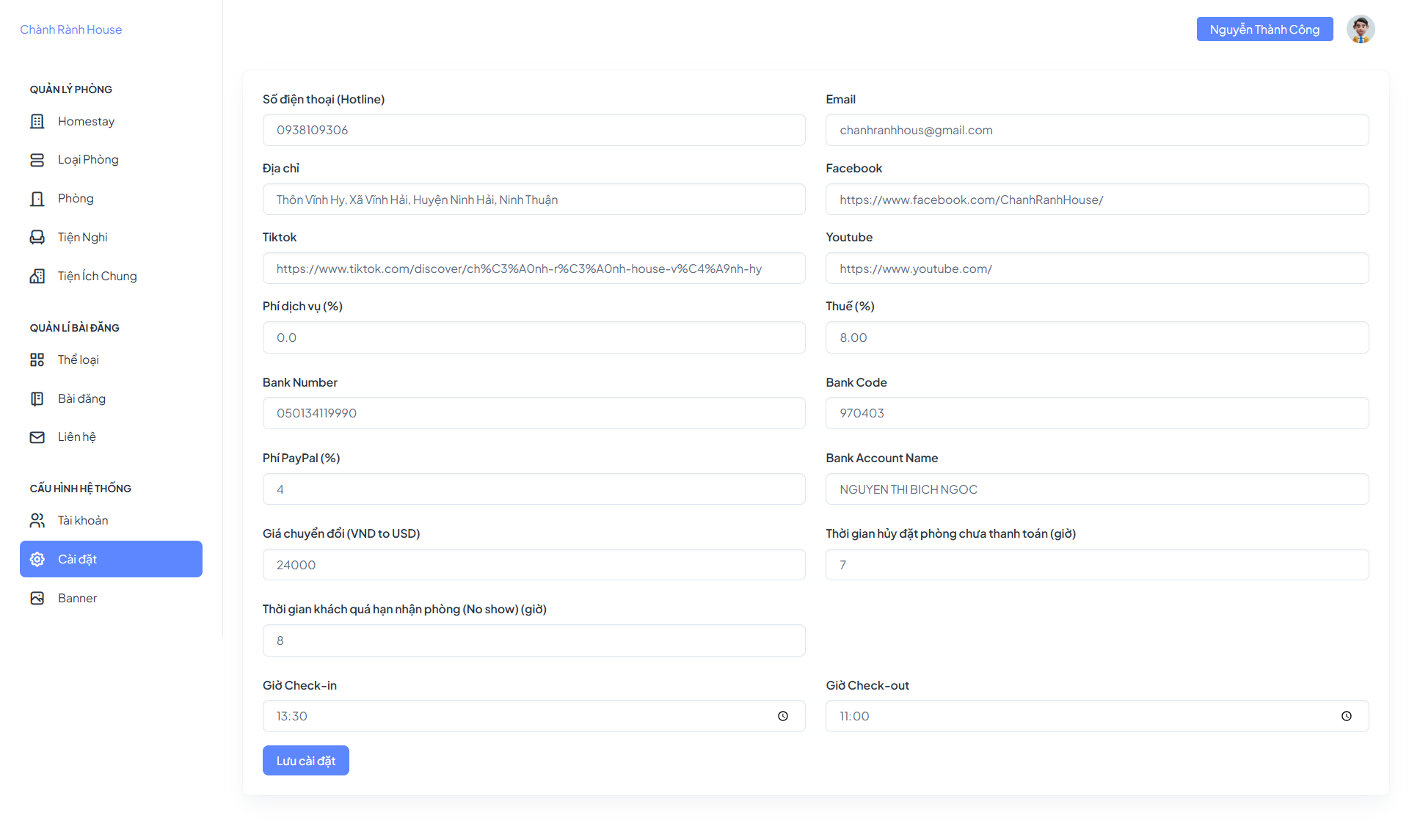This screenshot has height=840, width=1409.
Task: Click the Chành Rành House logo link
Action: point(71,29)
